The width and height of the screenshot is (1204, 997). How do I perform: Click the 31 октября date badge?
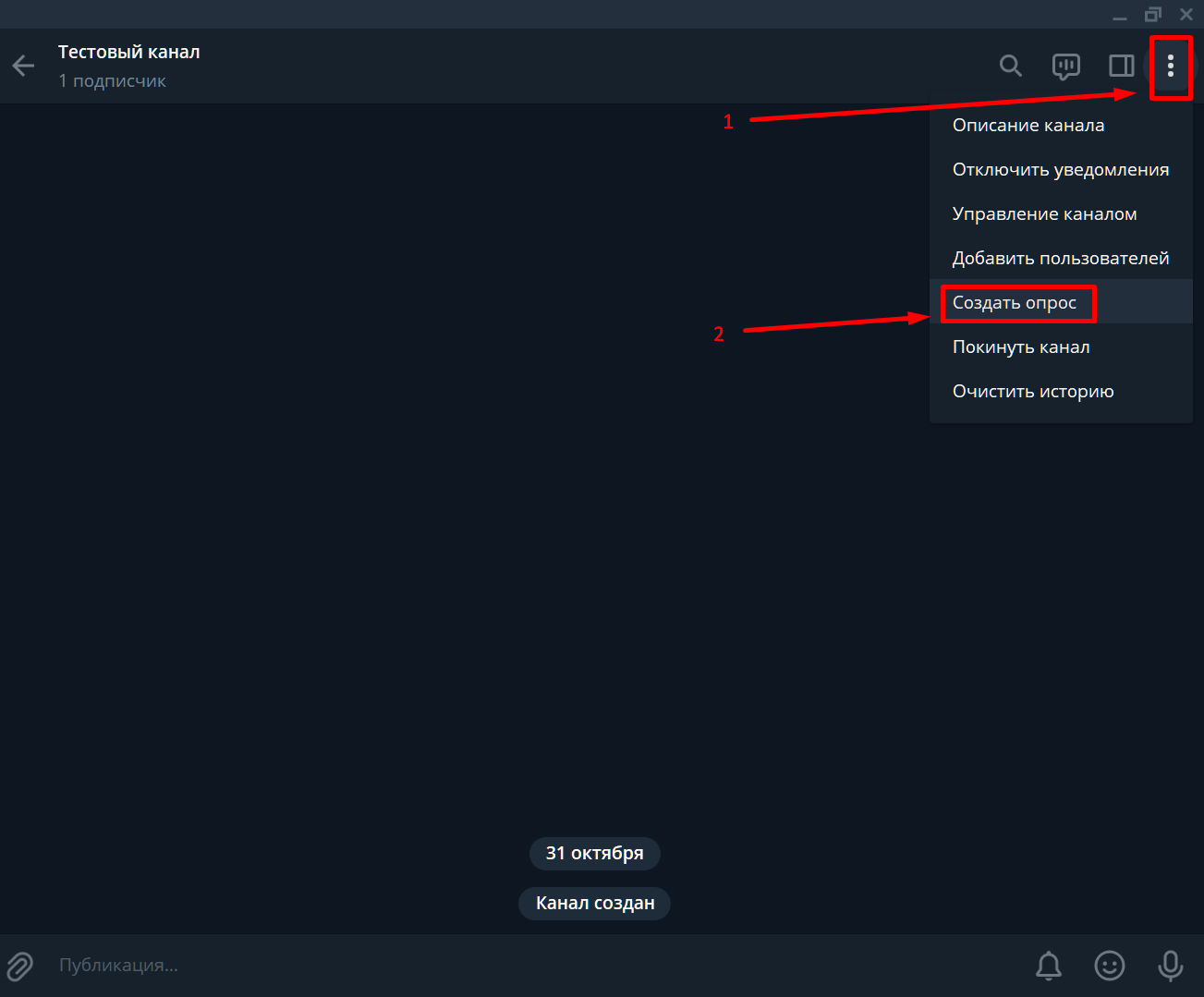(595, 854)
